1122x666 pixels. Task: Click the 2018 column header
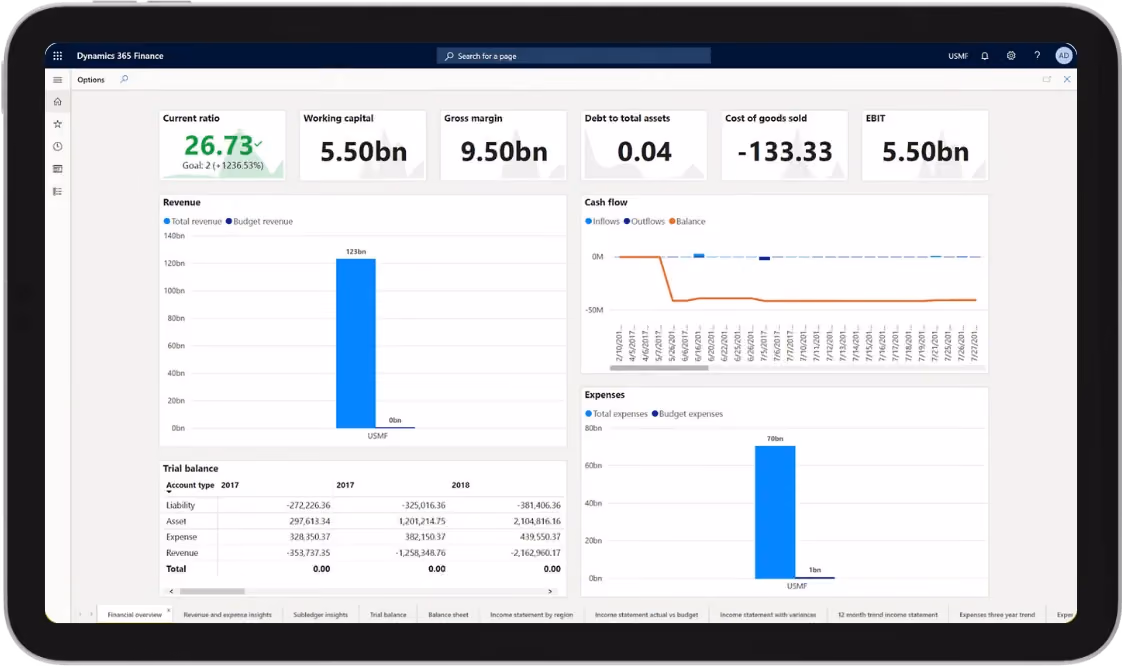point(461,485)
